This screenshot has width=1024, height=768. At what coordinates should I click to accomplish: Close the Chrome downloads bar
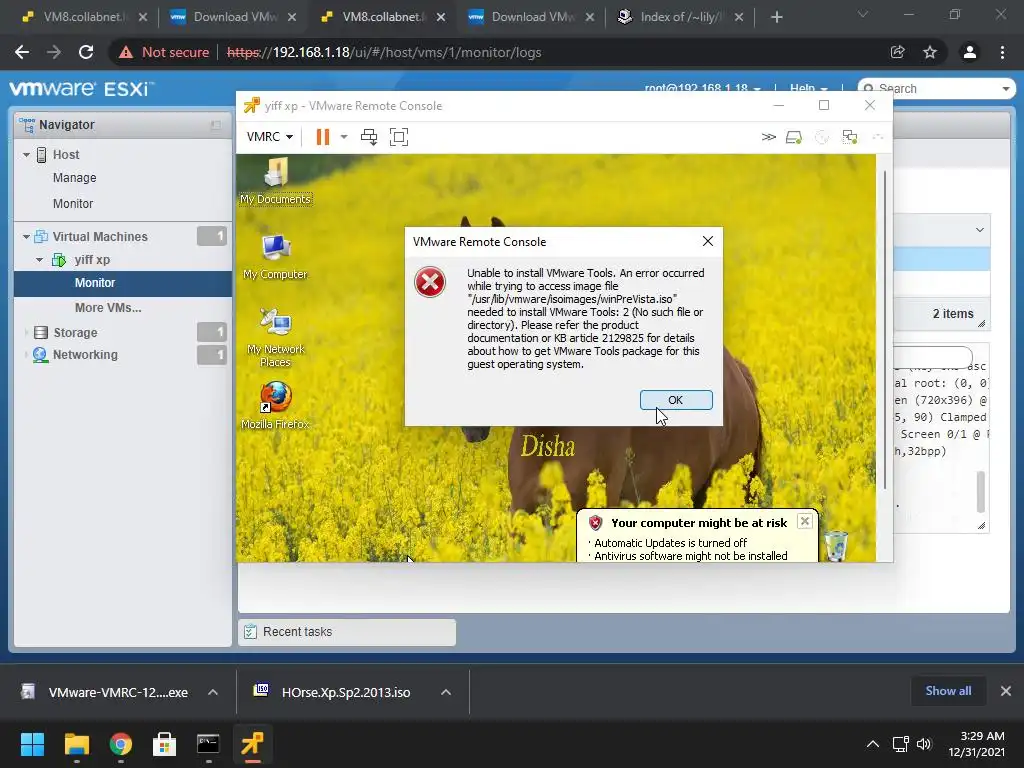1006,691
